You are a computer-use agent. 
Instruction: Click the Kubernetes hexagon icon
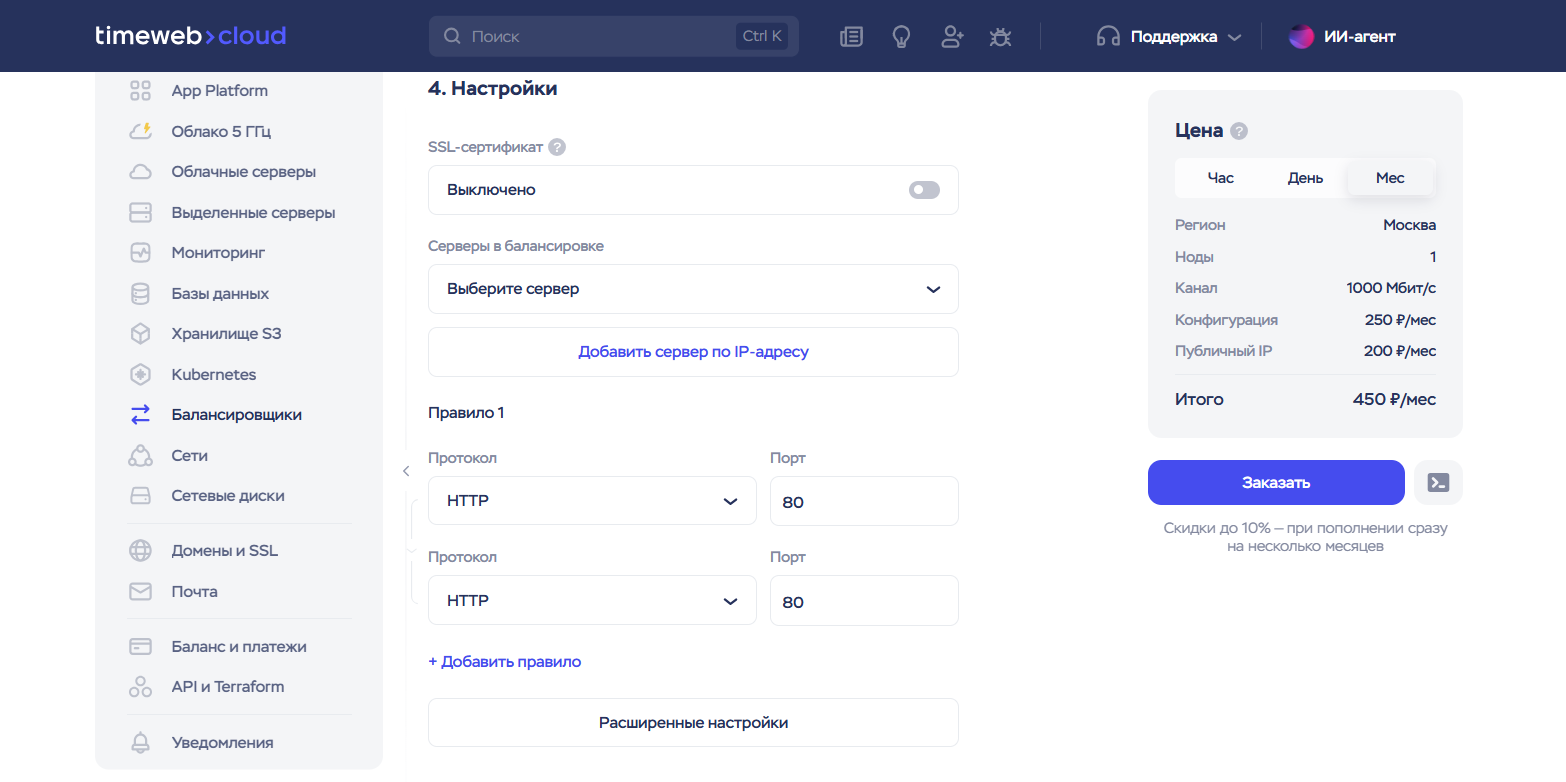[140, 375]
